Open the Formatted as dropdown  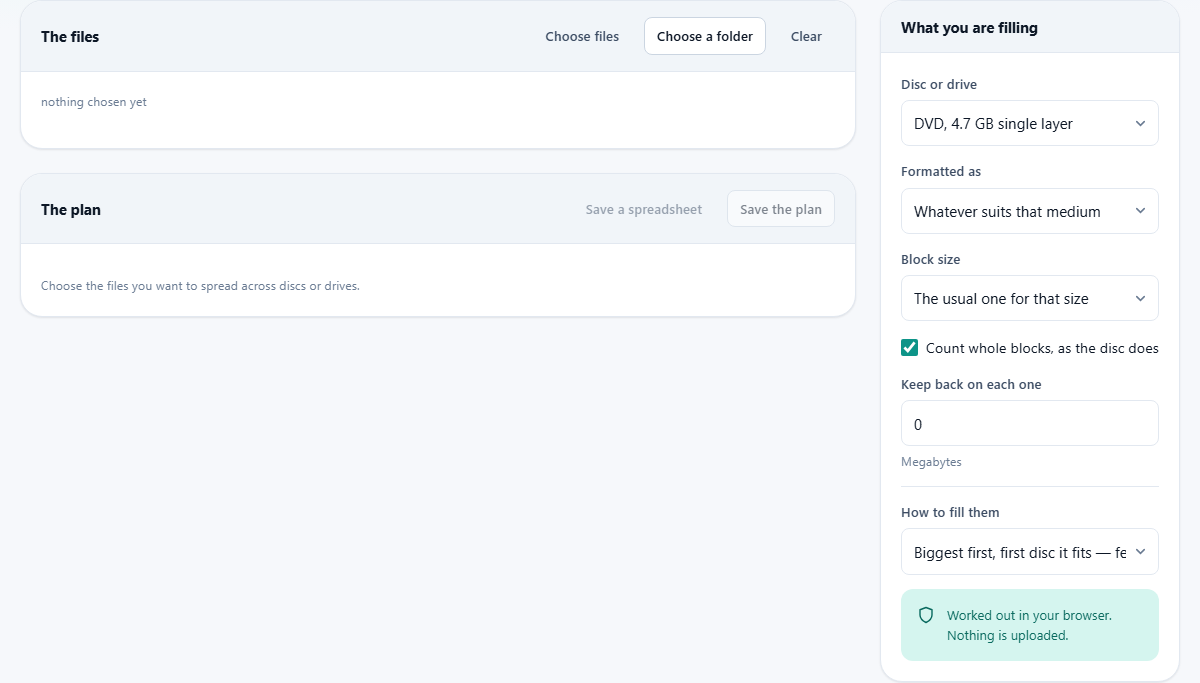[x=1030, y=211]
